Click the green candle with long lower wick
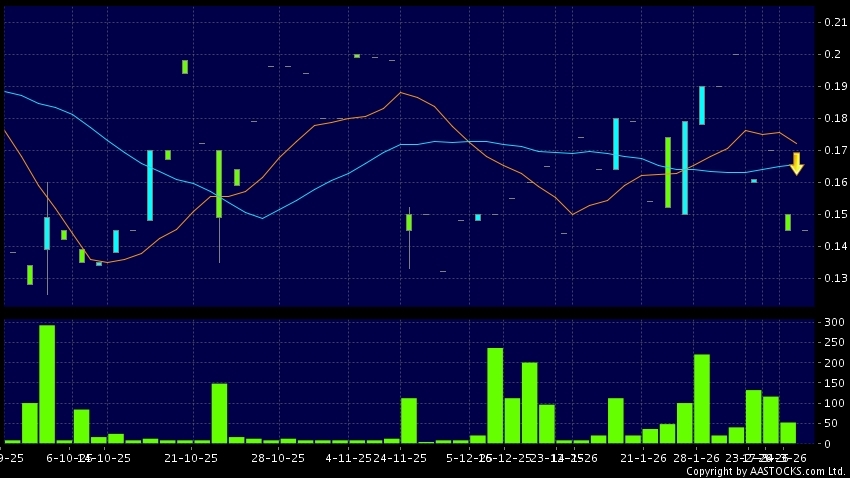The height and width of the screenshot is (478, 850). 219,184
